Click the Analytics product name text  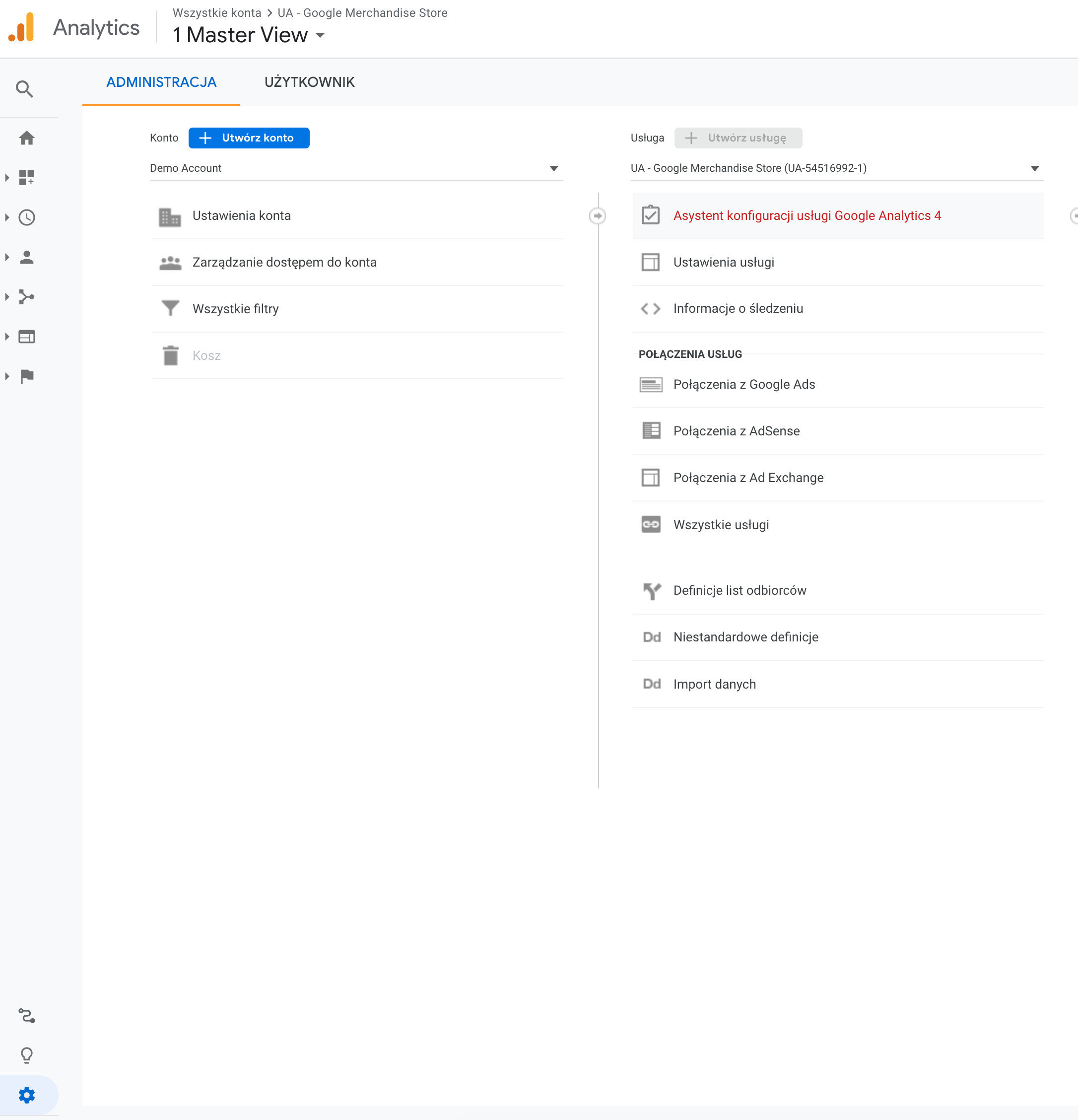click(97, 27)
